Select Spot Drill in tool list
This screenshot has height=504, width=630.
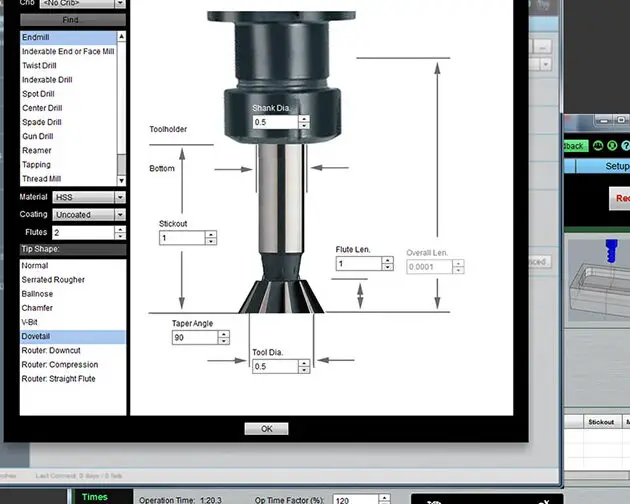pos(68,94)
